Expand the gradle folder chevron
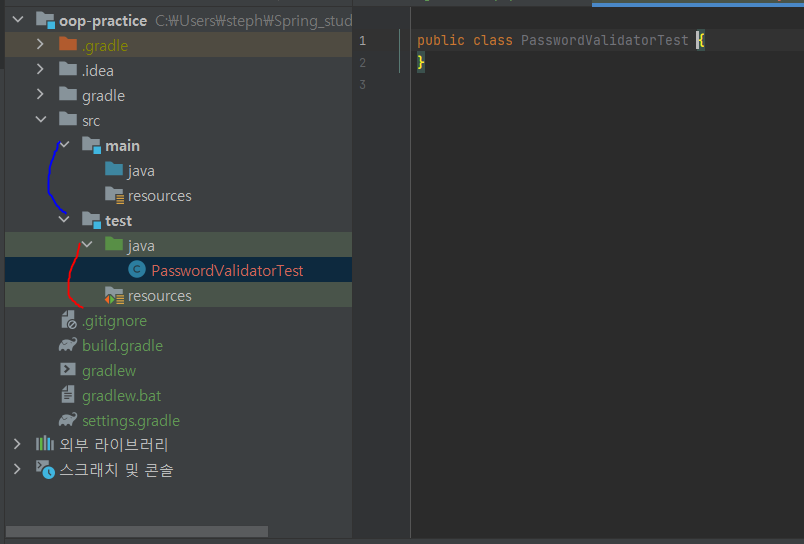The image size is (804, 544). click(41, 94)
